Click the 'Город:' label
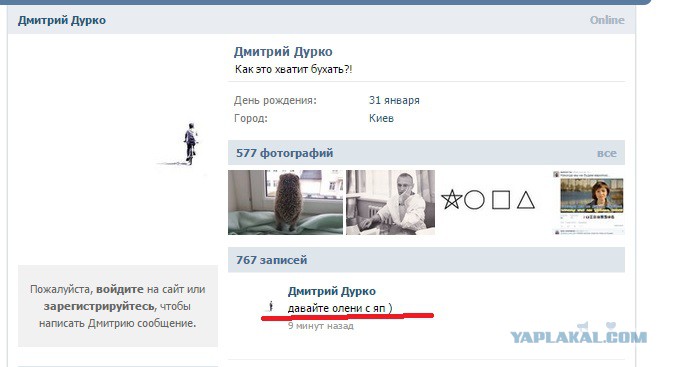Screen dimensions: 673x367 [251, 118]
